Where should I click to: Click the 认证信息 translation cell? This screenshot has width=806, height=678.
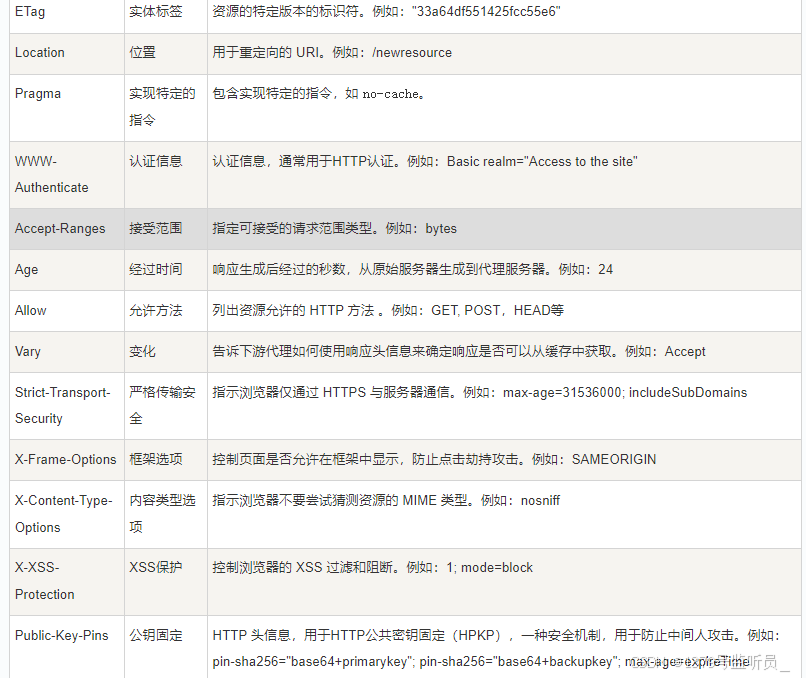pos(166,175)
